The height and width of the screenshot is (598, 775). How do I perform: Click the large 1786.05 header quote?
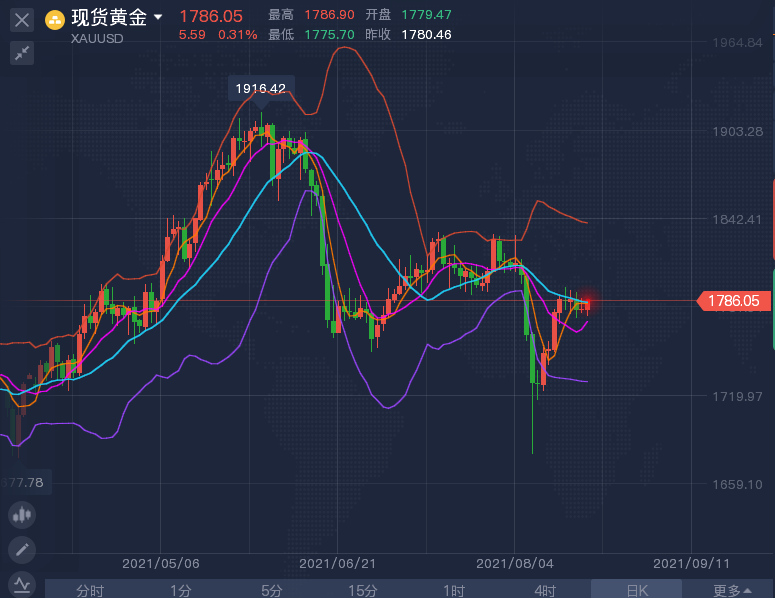click(x=211, y=16)
